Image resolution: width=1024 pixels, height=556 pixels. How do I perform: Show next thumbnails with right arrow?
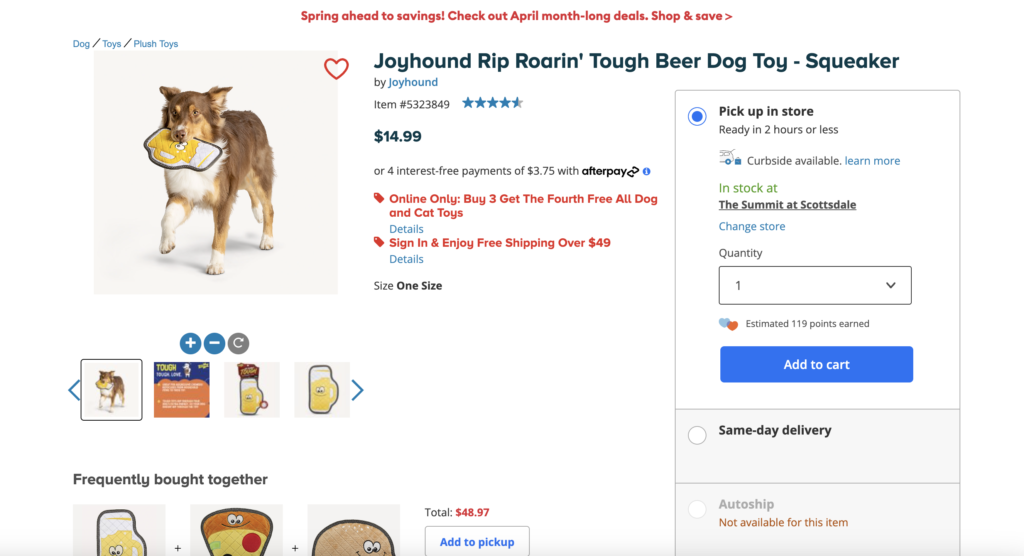357,390
